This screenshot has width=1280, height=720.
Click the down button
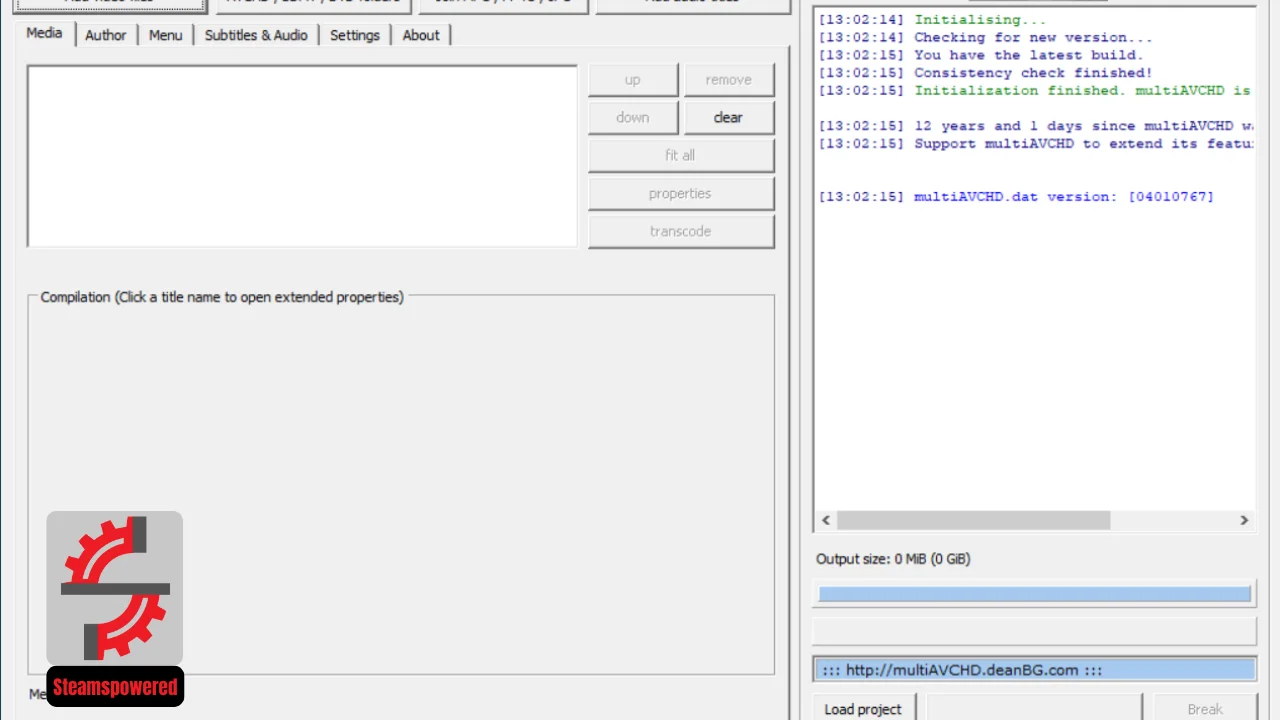[633, 117]
